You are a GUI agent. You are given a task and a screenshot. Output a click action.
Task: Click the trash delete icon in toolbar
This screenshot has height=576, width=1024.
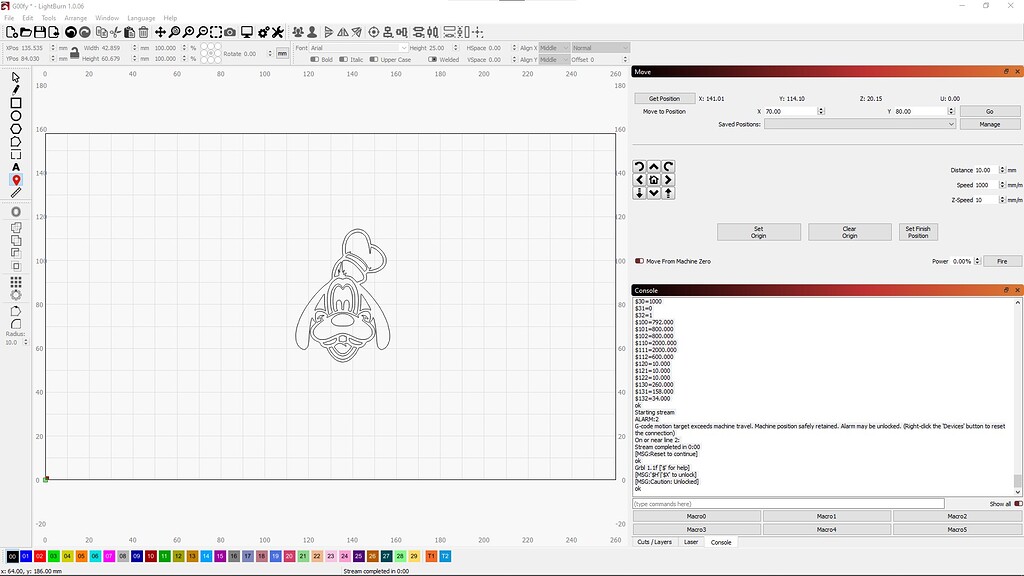143,33
